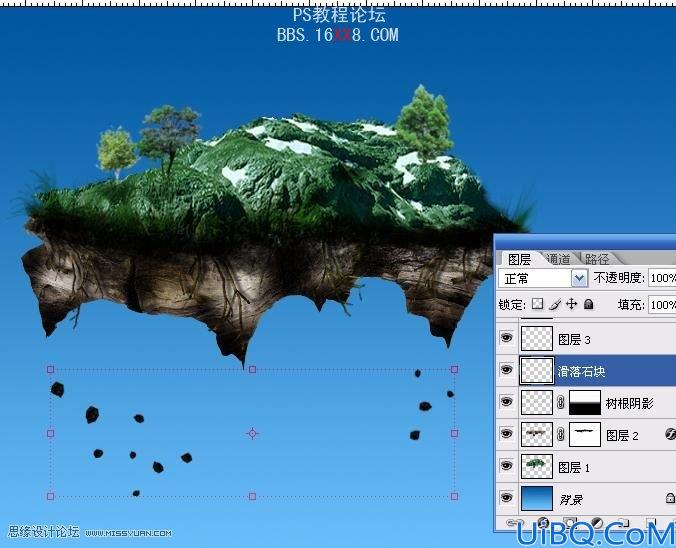
Task: Hide the 滑落石块 layer
Action: click(507, 370)
